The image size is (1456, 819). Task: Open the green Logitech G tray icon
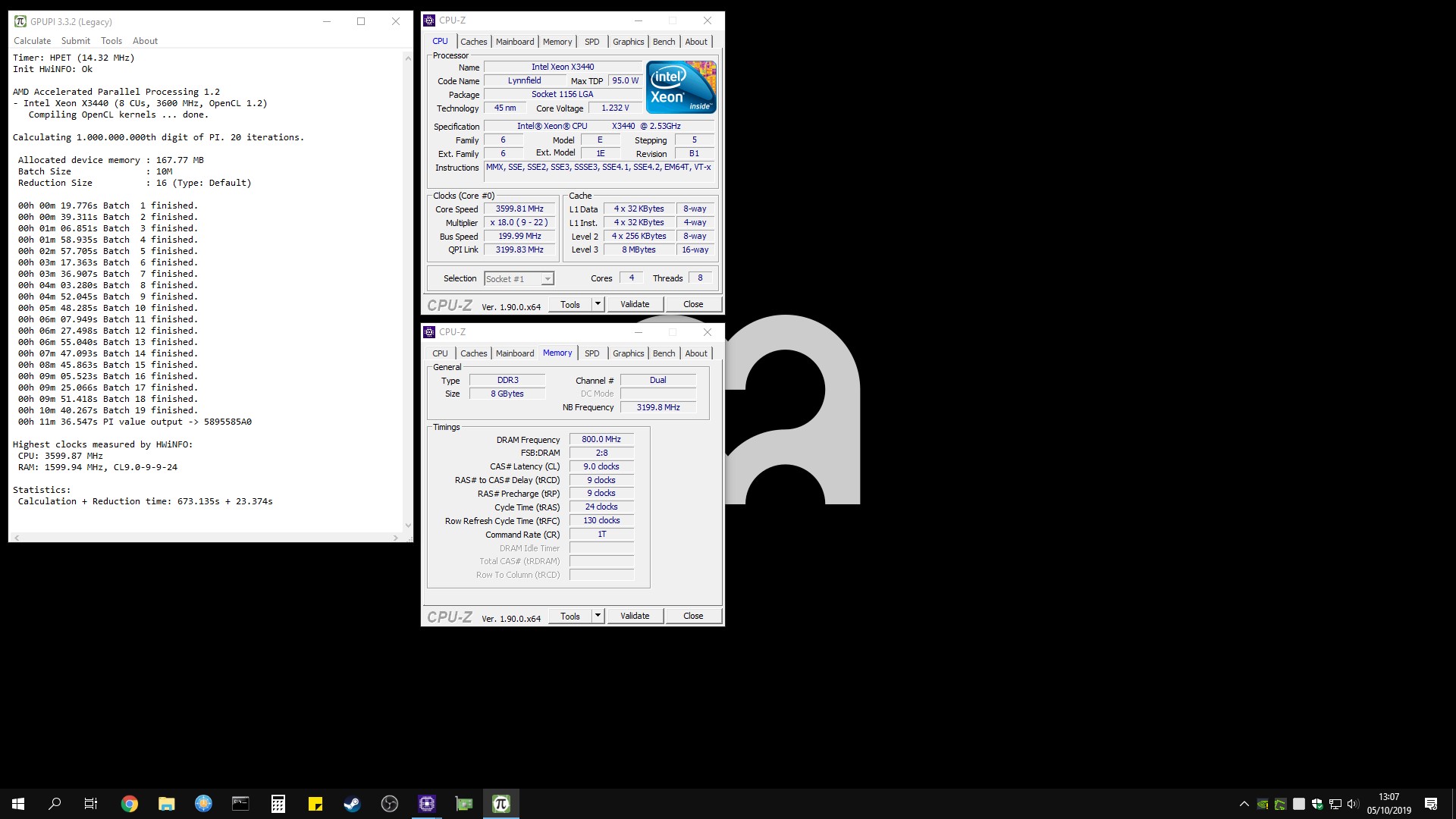pos(1281,804)
